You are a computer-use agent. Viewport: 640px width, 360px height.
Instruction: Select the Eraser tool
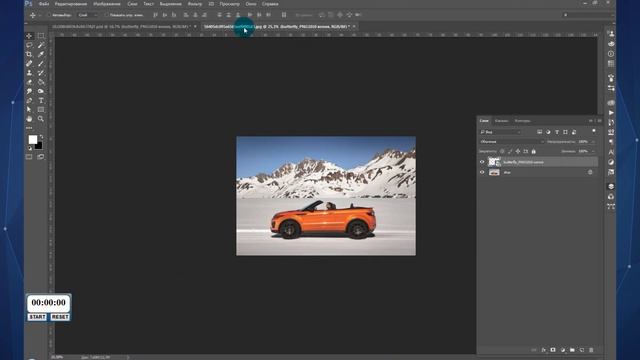click(x=29, y=82)
